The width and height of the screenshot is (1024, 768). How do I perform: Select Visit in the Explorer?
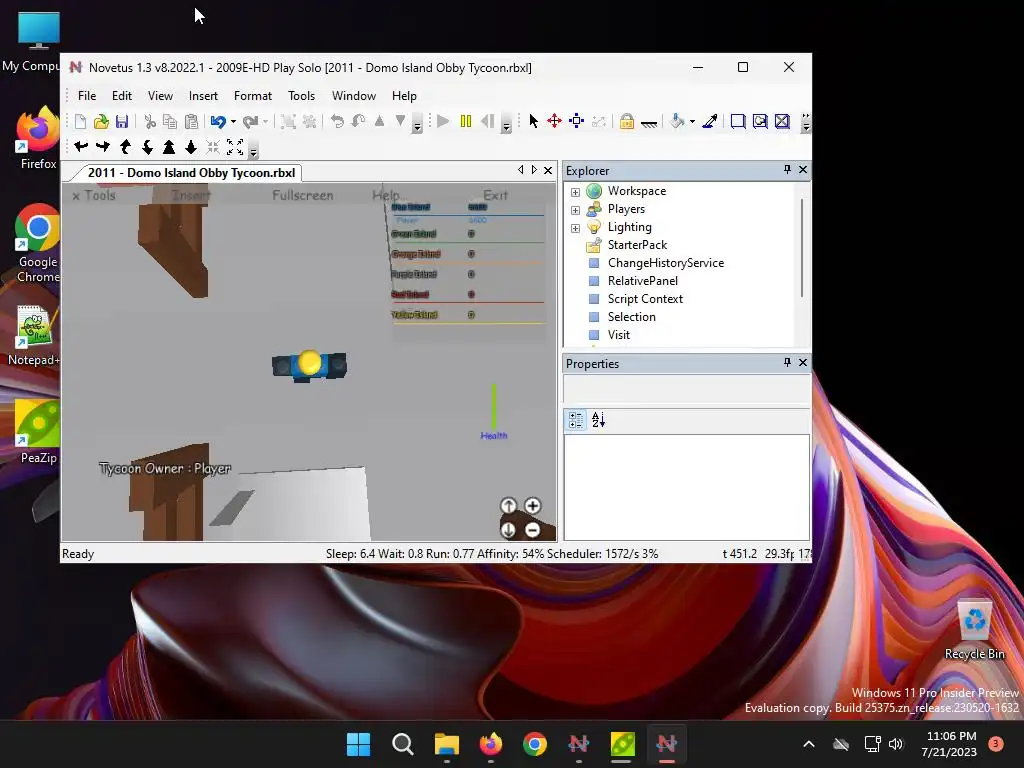pos(618,335)
